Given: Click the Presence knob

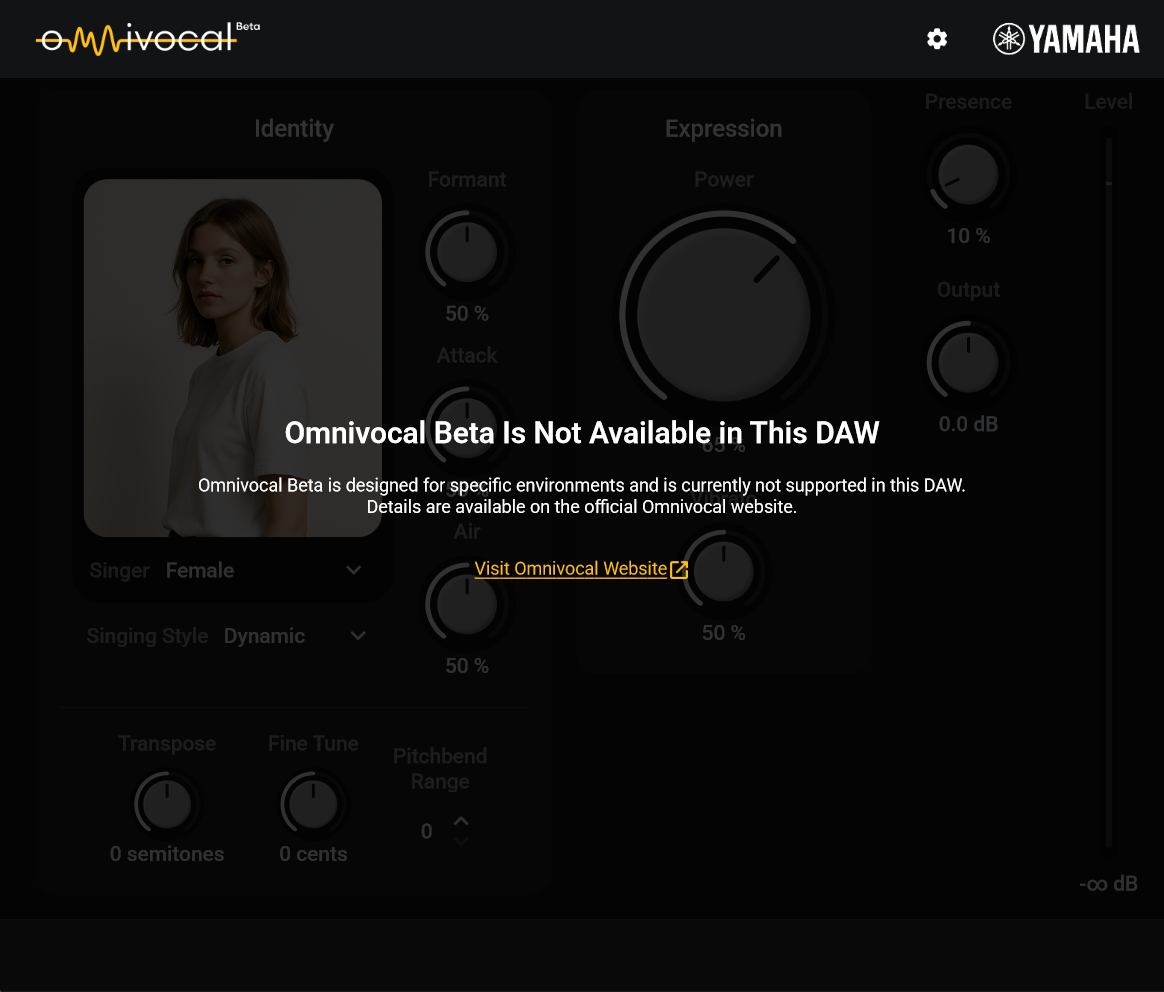Looking at the screenshot, I should [x=968, y=173].
